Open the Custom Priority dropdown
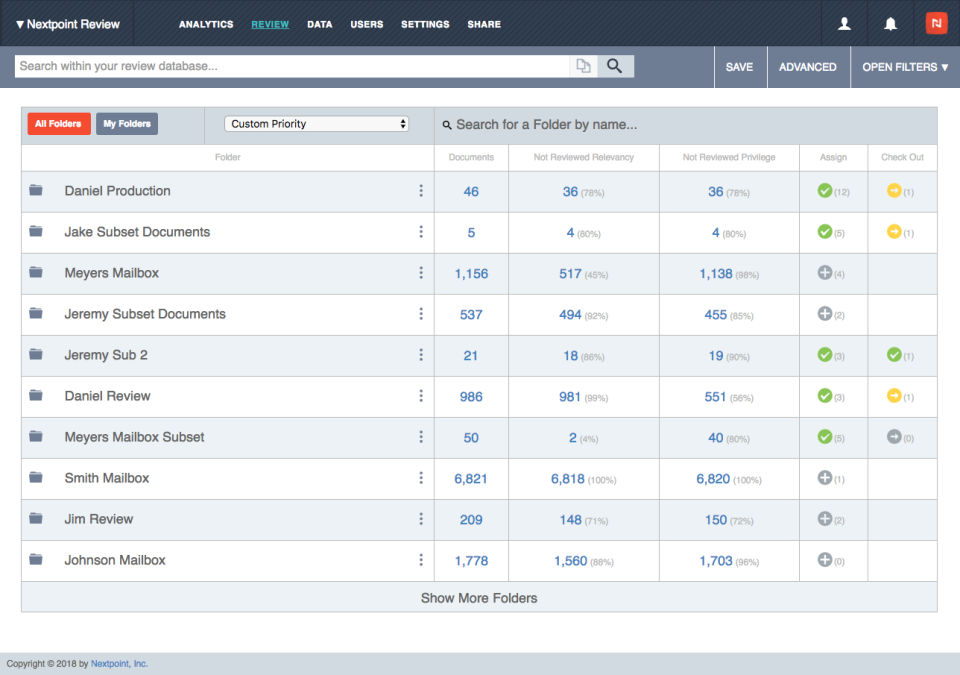 pos(317,124)
